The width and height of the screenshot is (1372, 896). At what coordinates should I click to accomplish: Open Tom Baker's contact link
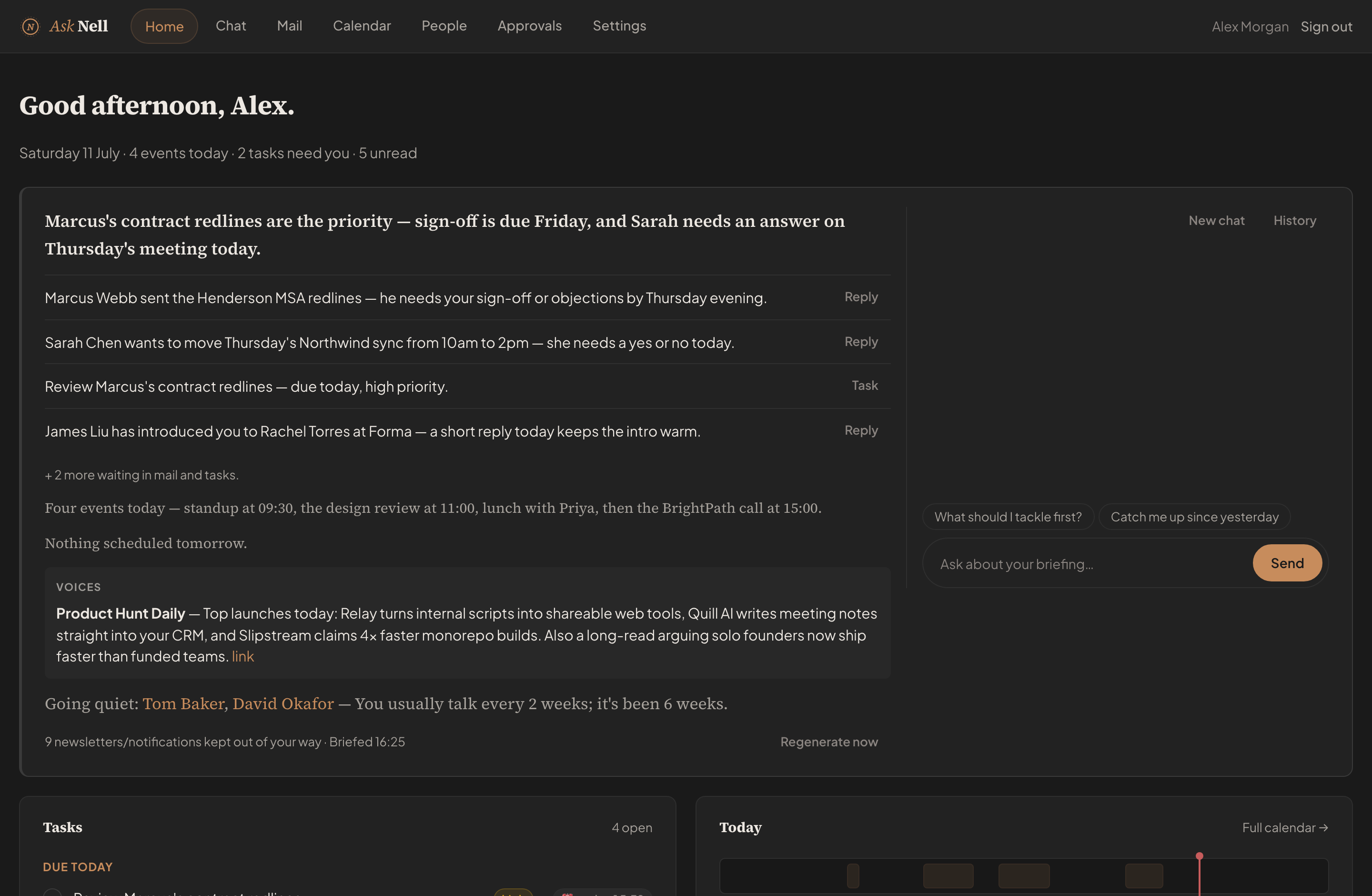point(183,704)
